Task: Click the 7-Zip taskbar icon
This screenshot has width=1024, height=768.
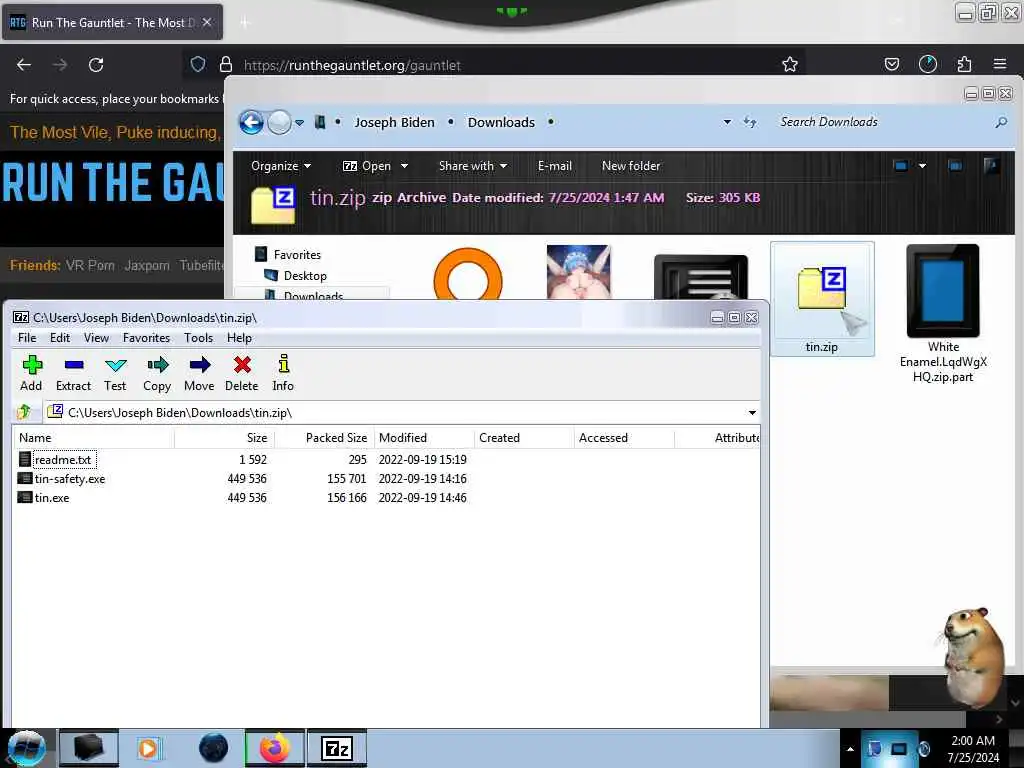Action: [337, 748]
